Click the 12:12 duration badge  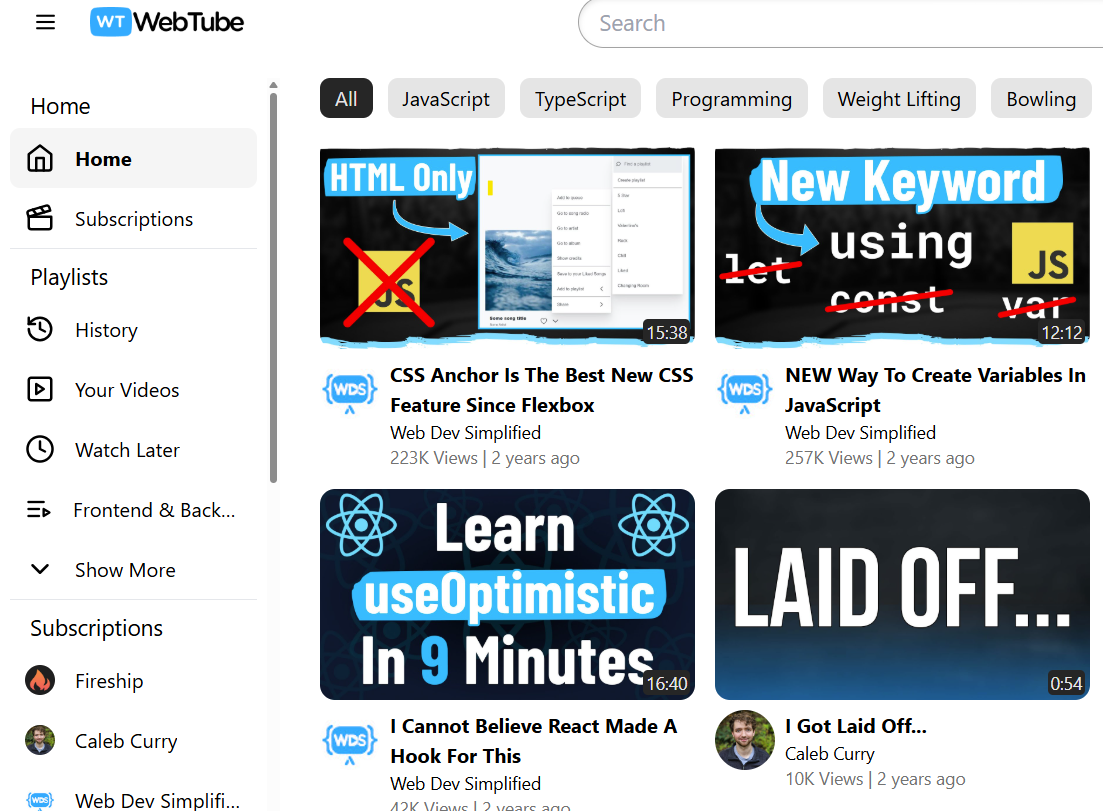[x=1062, y=332]
